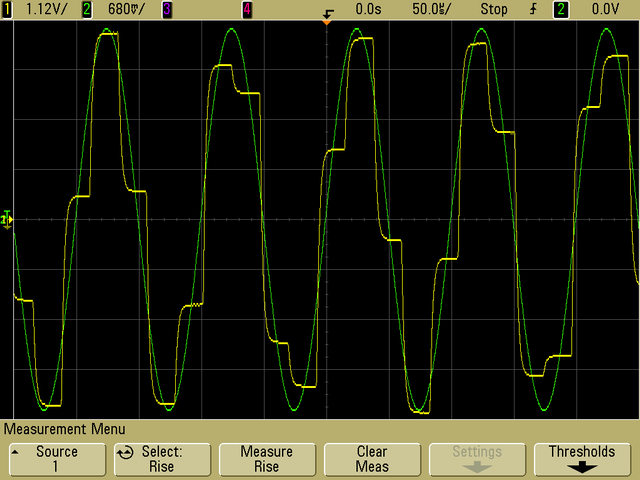Click the 0.0V trigger level value

coord(605,9)
